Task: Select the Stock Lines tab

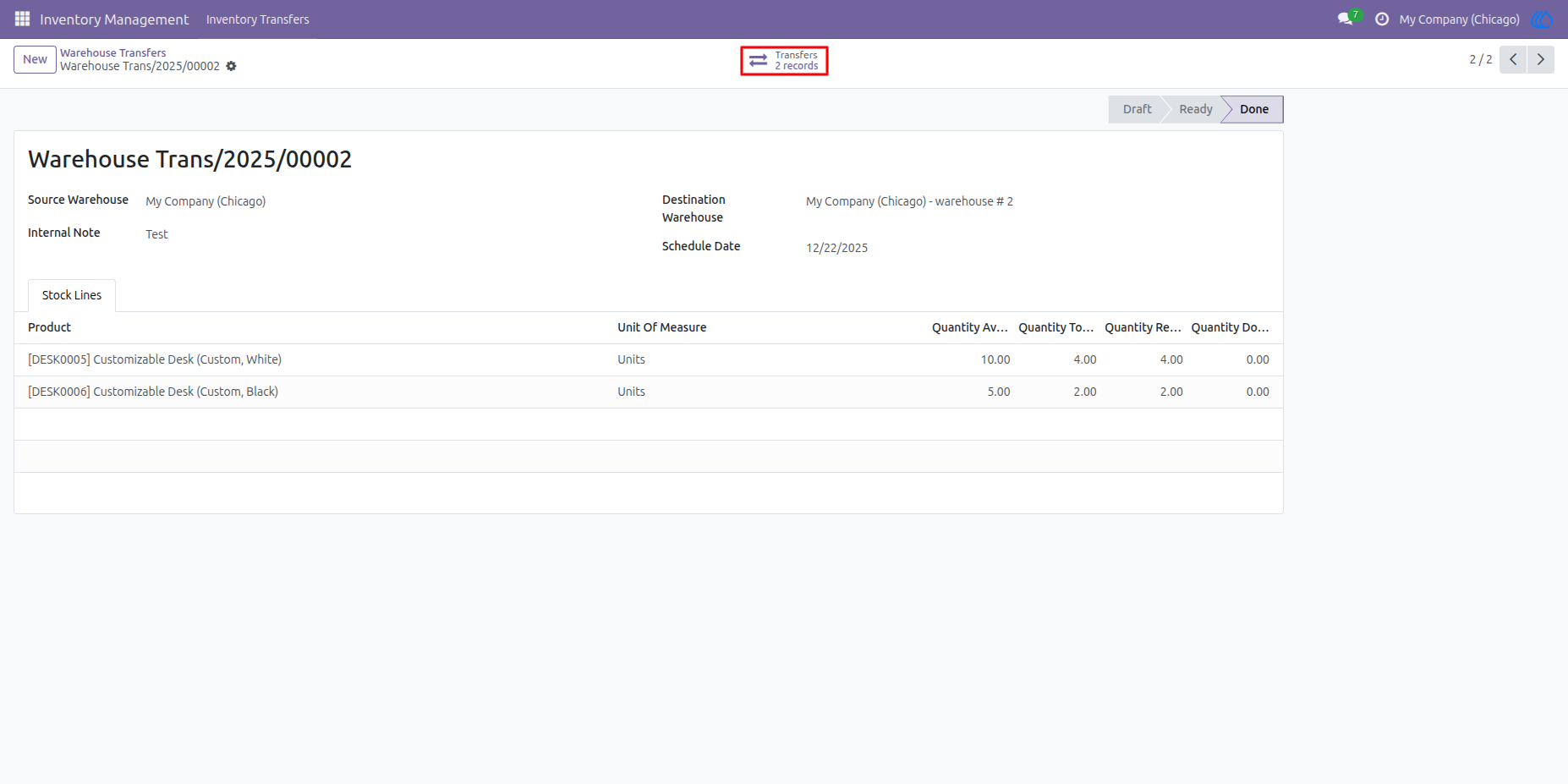Action: click(72, 295)
